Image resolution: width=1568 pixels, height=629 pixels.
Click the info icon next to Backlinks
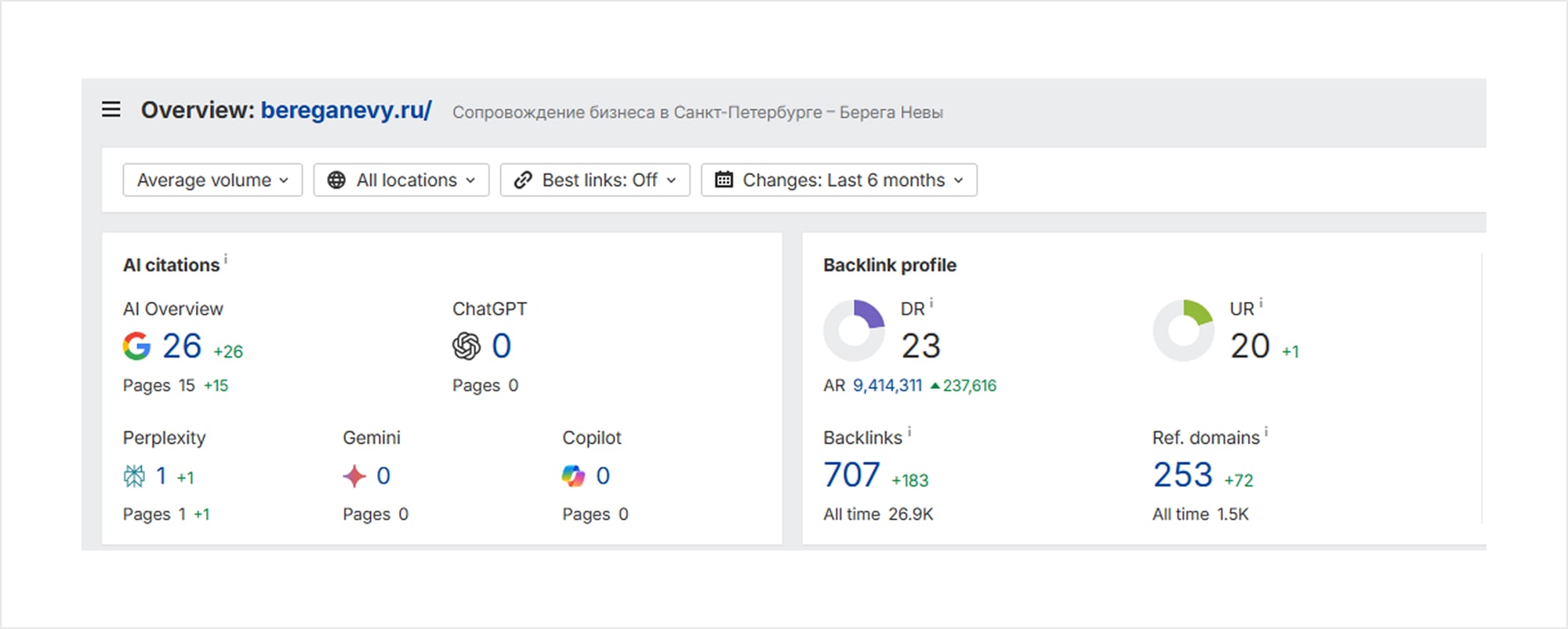pyautogui.click(x=909, y=431)
